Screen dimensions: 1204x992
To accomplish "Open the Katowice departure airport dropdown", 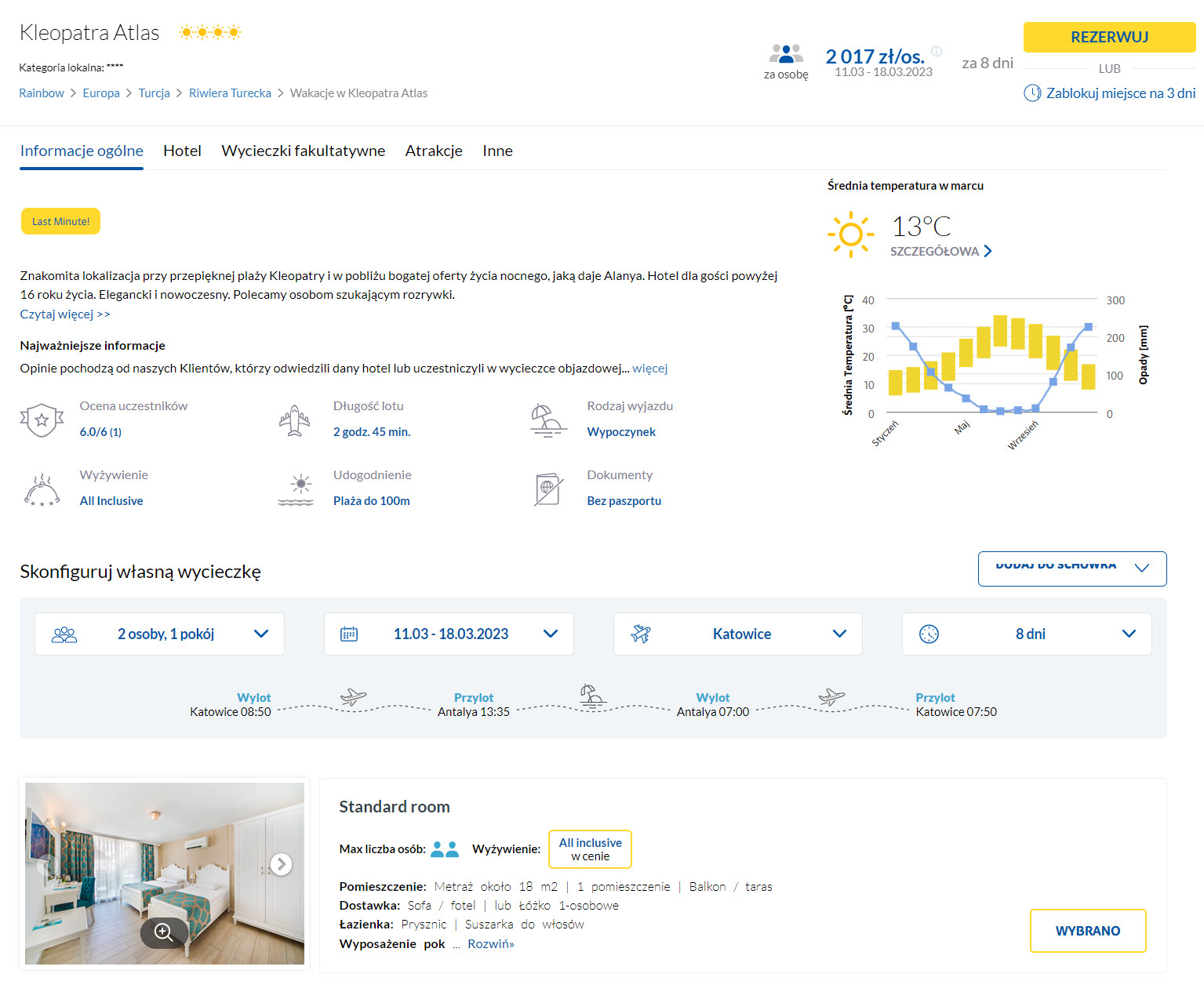I will 737,634.
